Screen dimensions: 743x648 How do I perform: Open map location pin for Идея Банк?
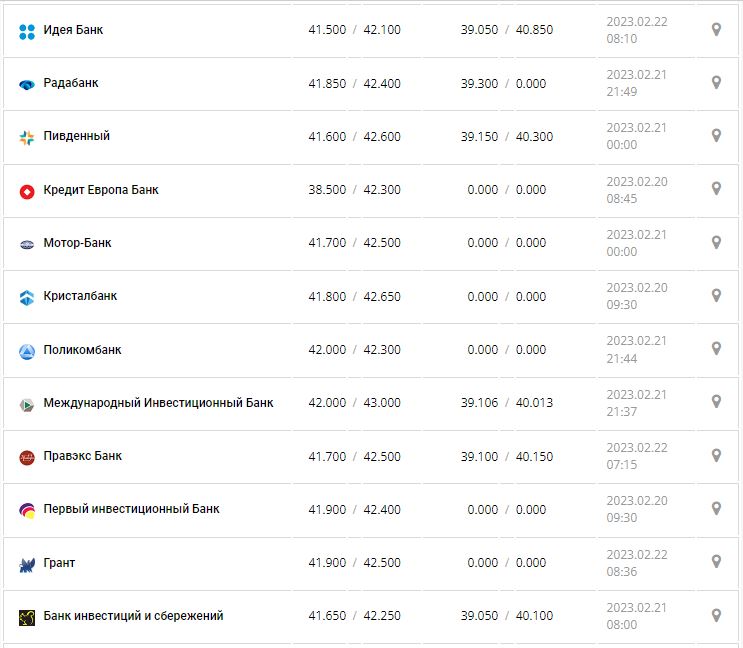(716, 30)
